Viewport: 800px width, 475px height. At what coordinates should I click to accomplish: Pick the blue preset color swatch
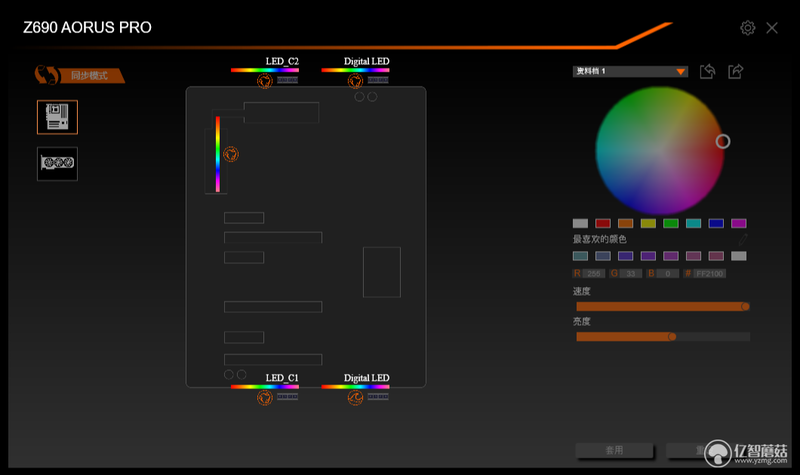click(x=716, y=223)
